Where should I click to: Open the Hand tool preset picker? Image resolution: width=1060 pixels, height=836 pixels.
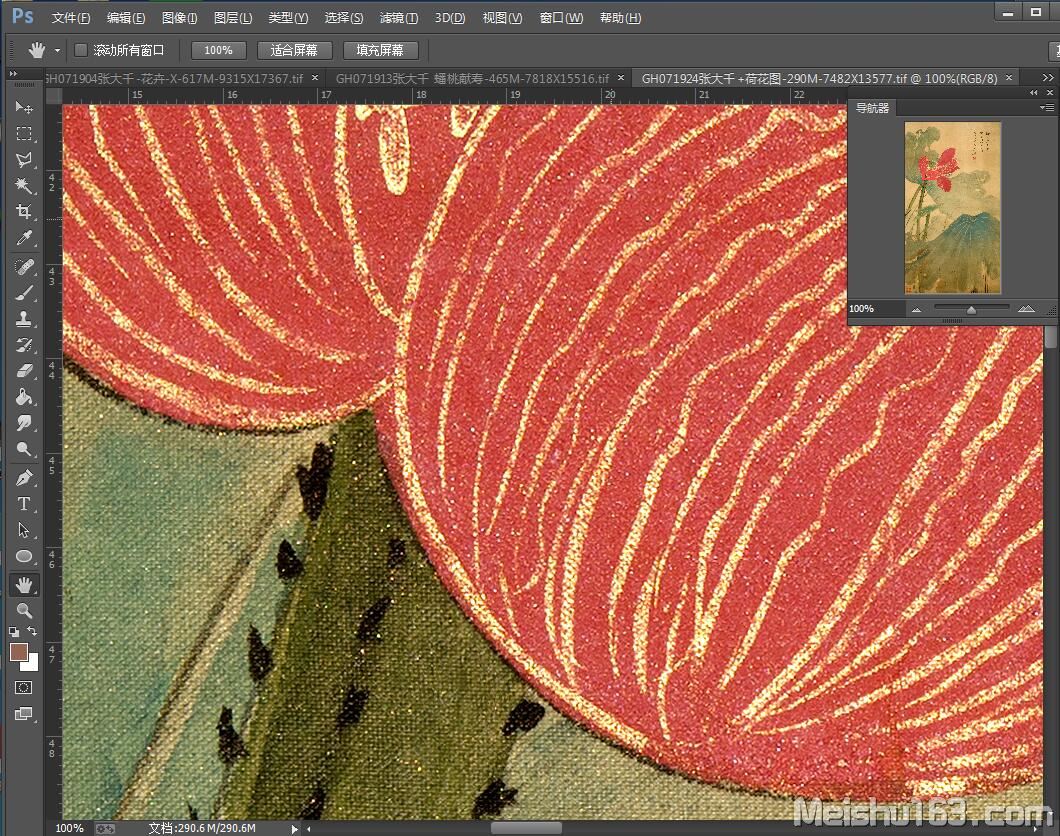[x=57, y=51]
